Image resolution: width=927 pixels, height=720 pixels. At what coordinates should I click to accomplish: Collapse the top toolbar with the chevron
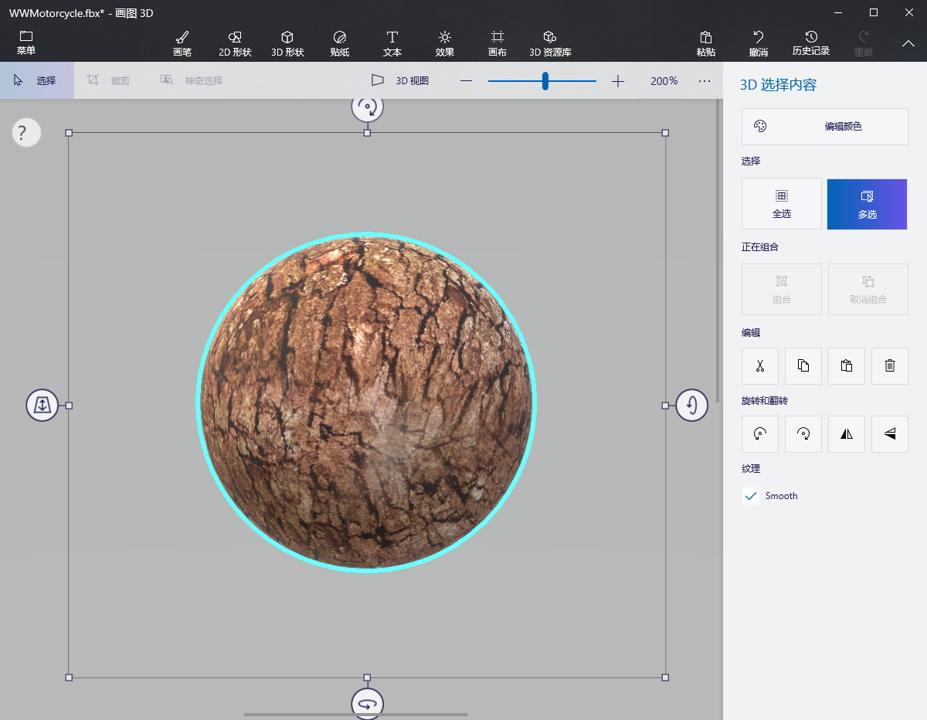pos(908,44)
